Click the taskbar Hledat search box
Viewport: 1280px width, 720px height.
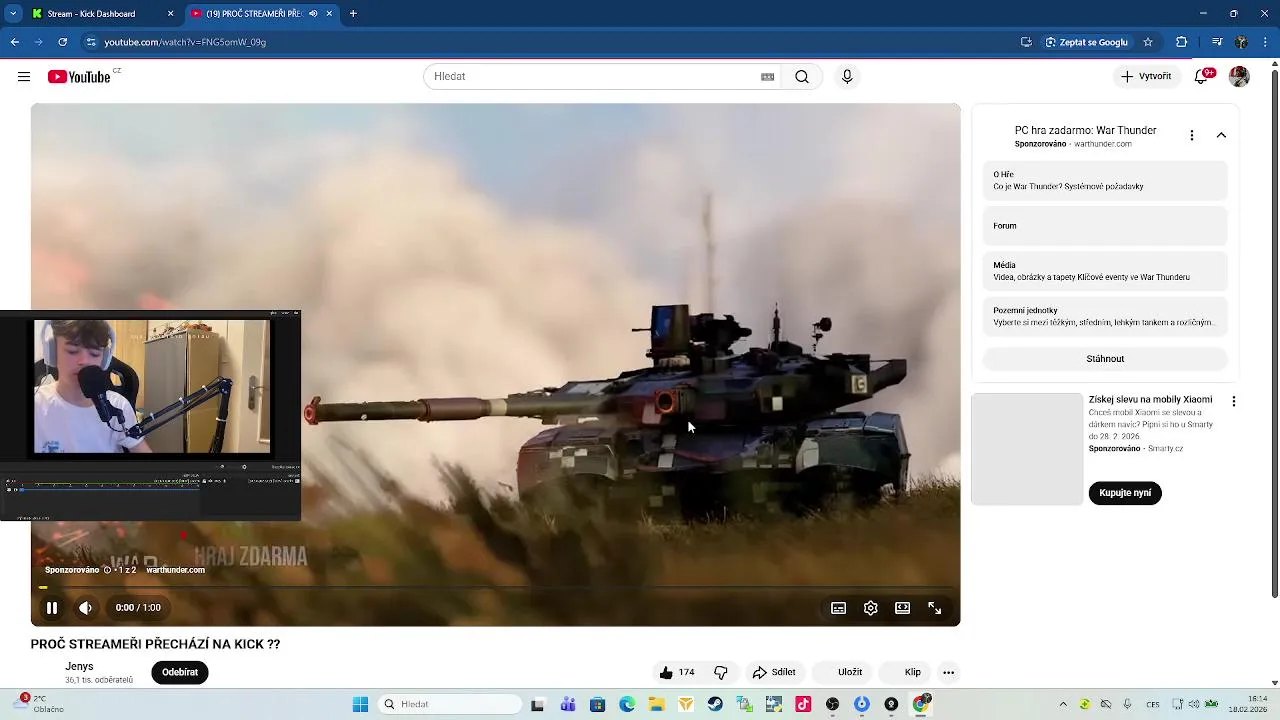coord(450,705)
